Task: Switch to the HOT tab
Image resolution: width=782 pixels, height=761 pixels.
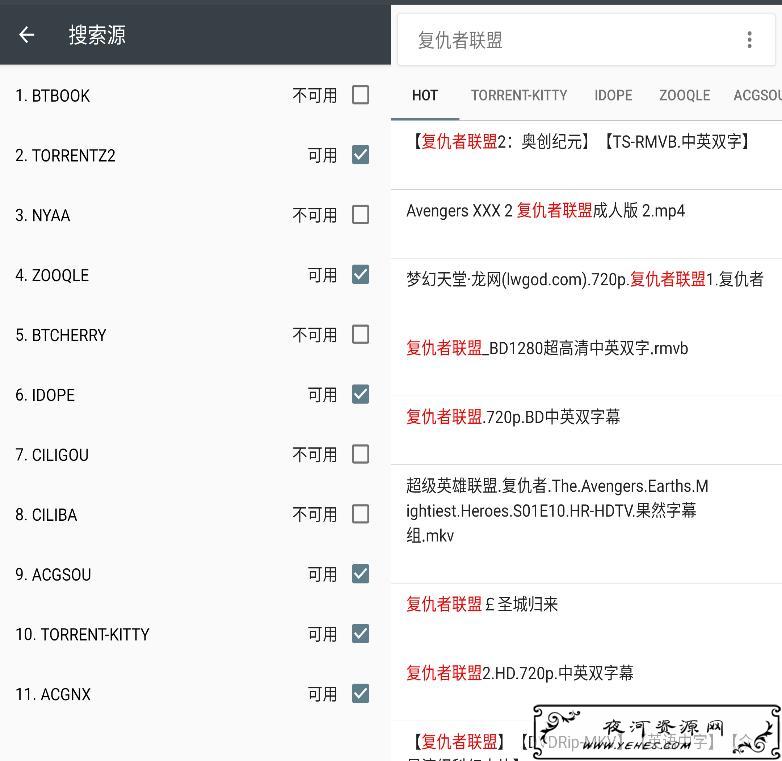Action: [425, 95]
